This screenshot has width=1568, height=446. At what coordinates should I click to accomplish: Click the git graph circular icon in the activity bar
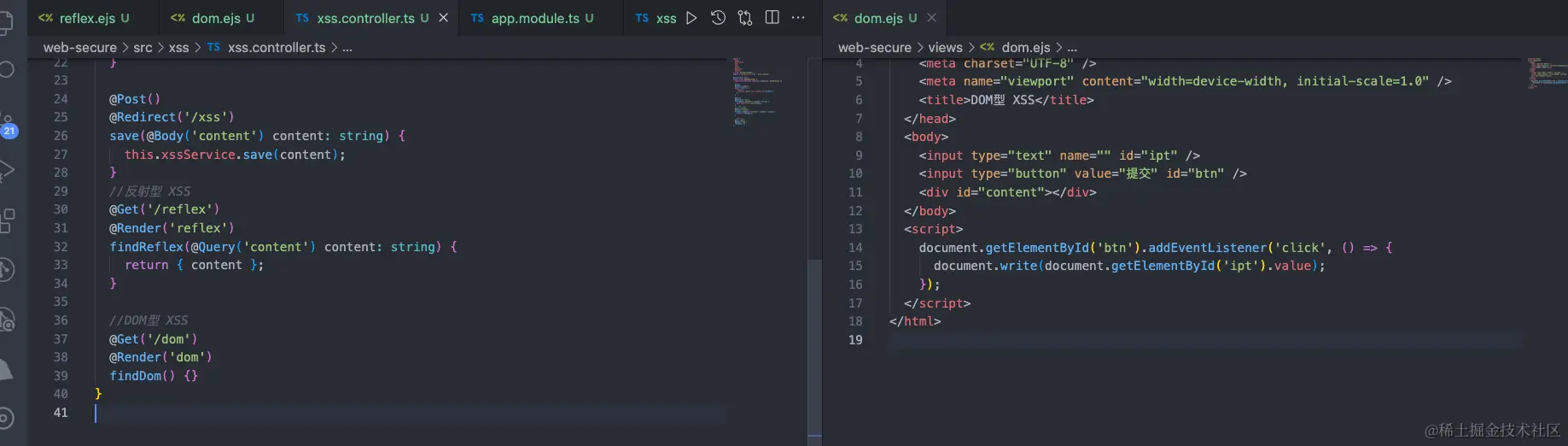[x=6, y=270]
